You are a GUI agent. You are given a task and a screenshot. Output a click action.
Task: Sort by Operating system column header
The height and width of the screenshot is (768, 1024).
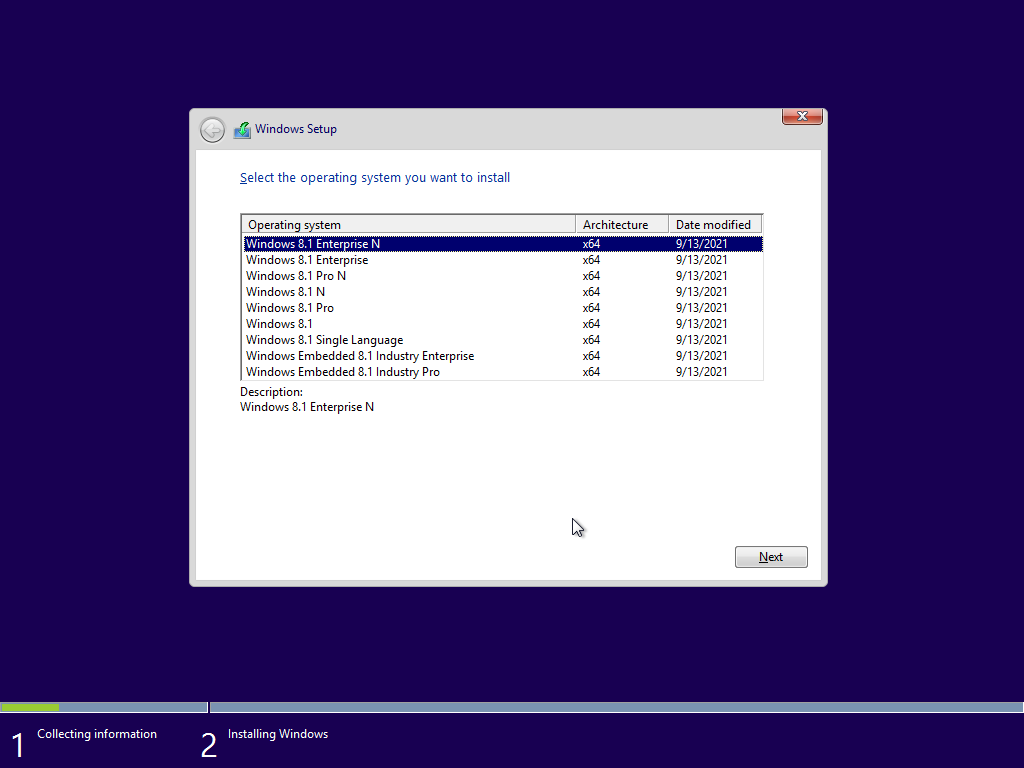click(408, 225)
